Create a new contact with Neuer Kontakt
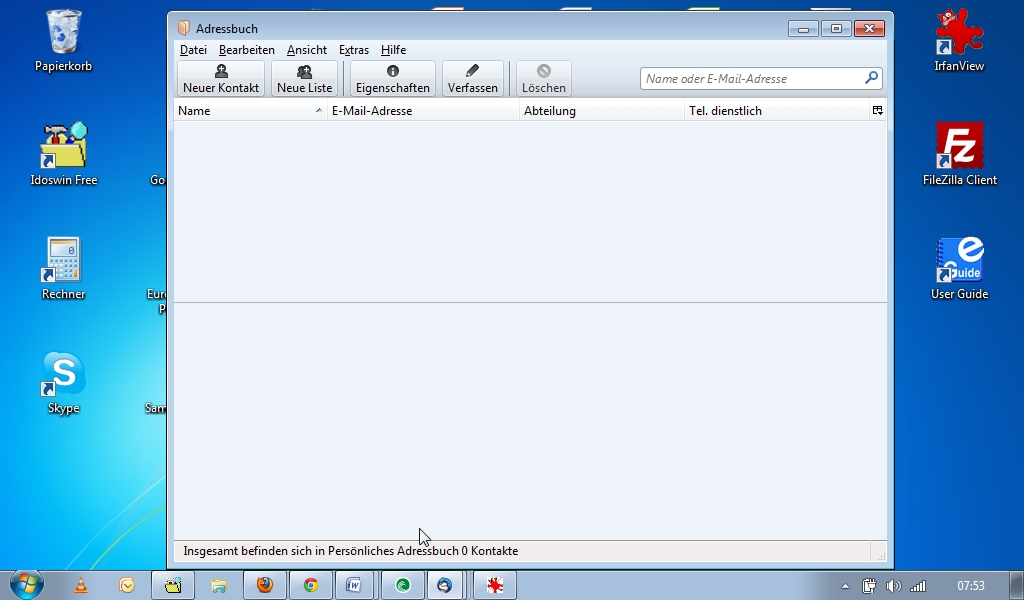1024x600 pixels. (221, 78)
